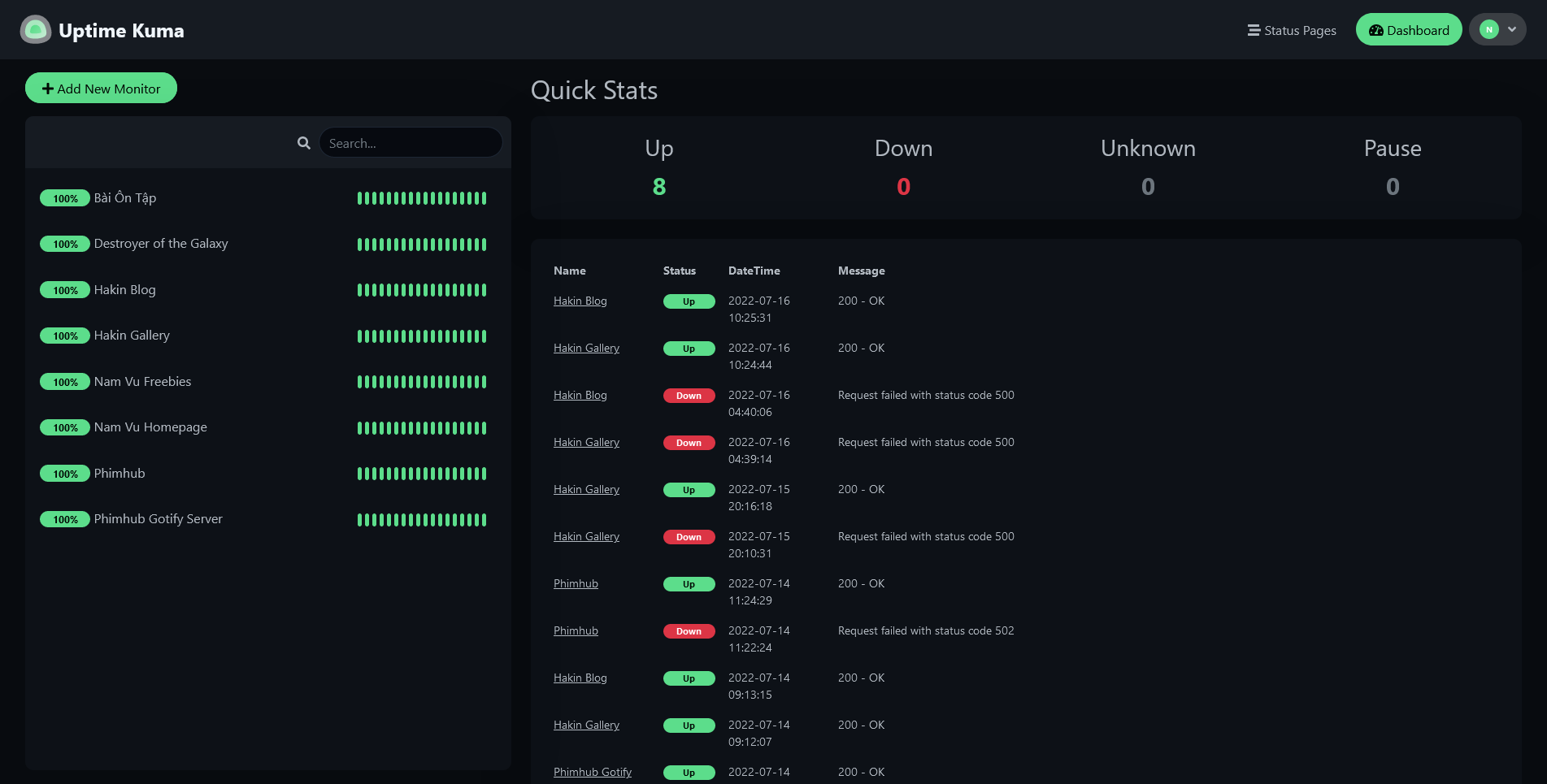Open Hakin Blog link dated 04:40:06
The width and height of the screenshot is (1547, 784).
tap(580, 395)
